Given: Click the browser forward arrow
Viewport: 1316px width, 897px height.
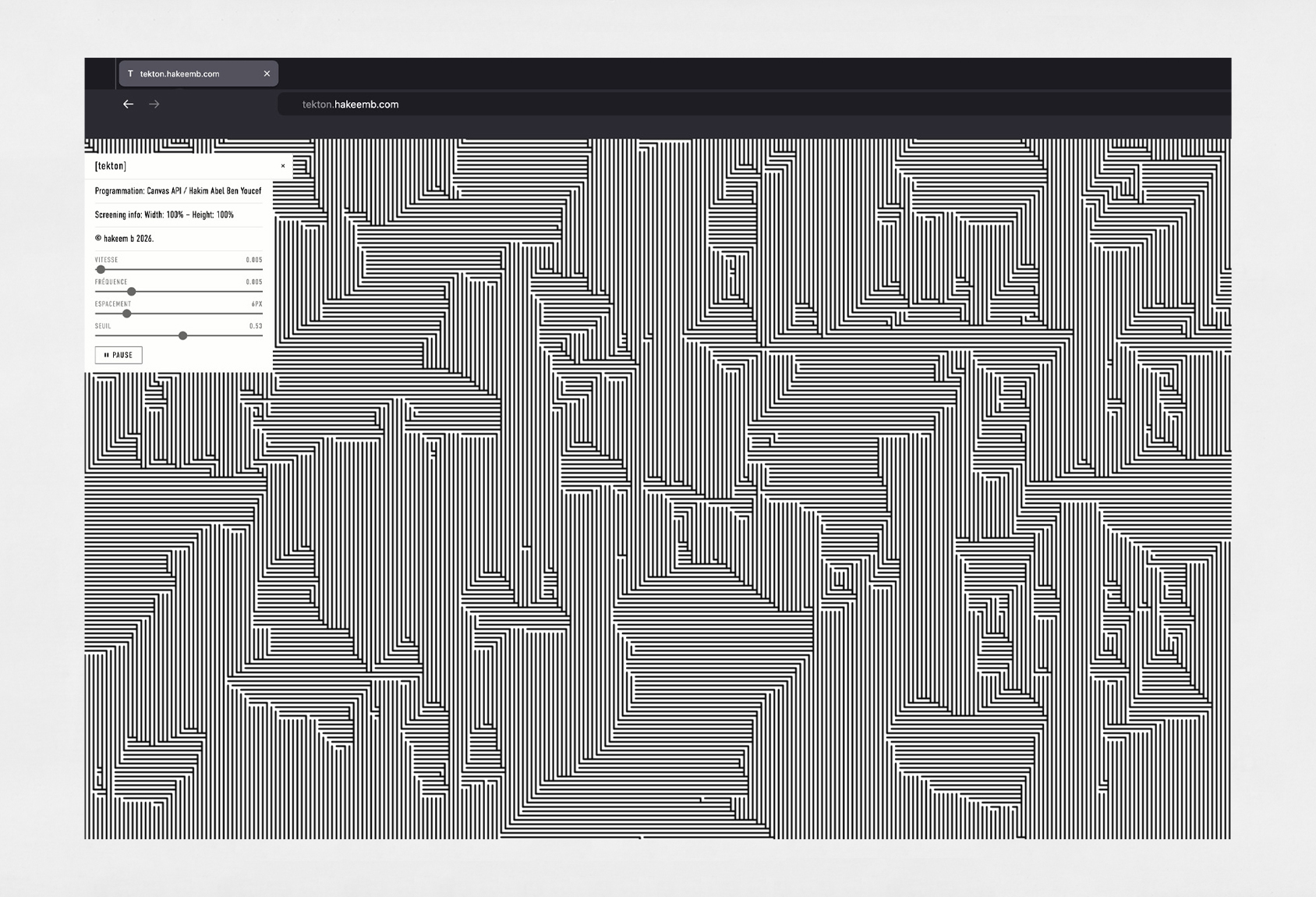Looking at the screenshot, I should (154, 104).
